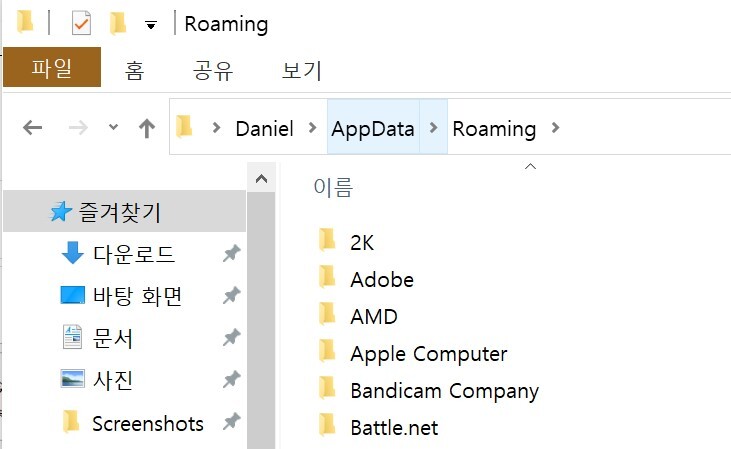Select the Battle.net folder name
The height and width of the screenshot is (449, 731).
pos(394,428)
